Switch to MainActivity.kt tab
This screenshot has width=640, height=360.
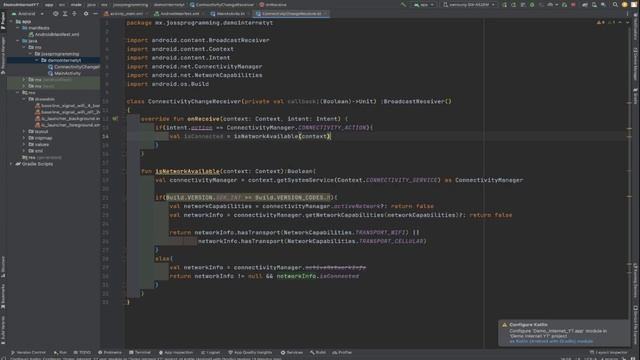[x=229, y=13]
